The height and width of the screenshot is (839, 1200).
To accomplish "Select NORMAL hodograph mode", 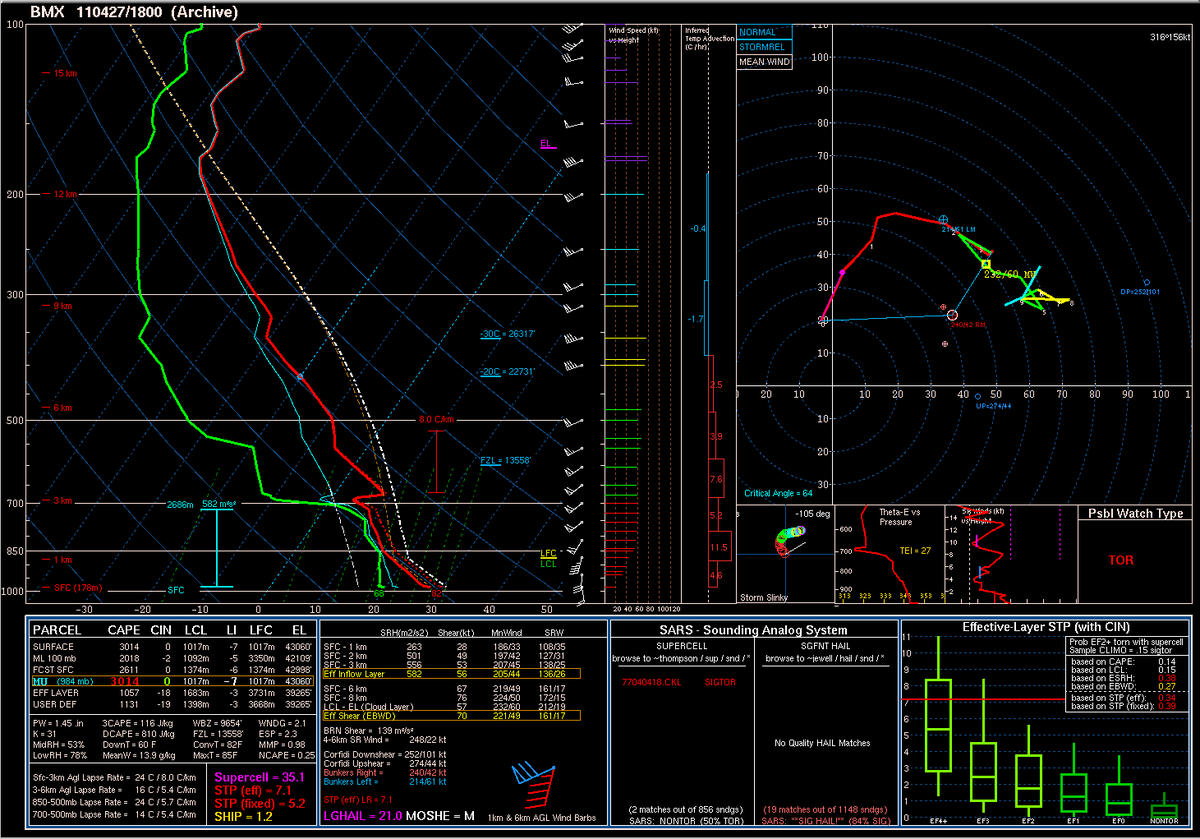I will 764,32.
